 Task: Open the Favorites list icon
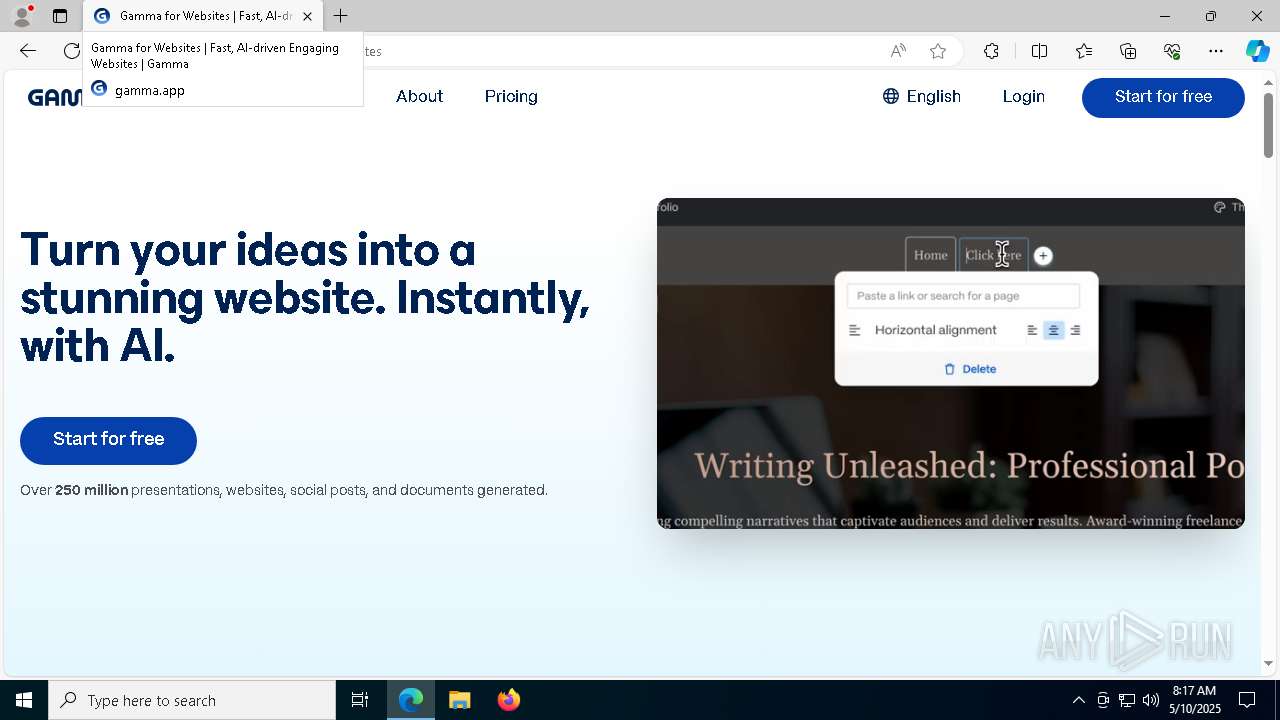(1084, 51)
